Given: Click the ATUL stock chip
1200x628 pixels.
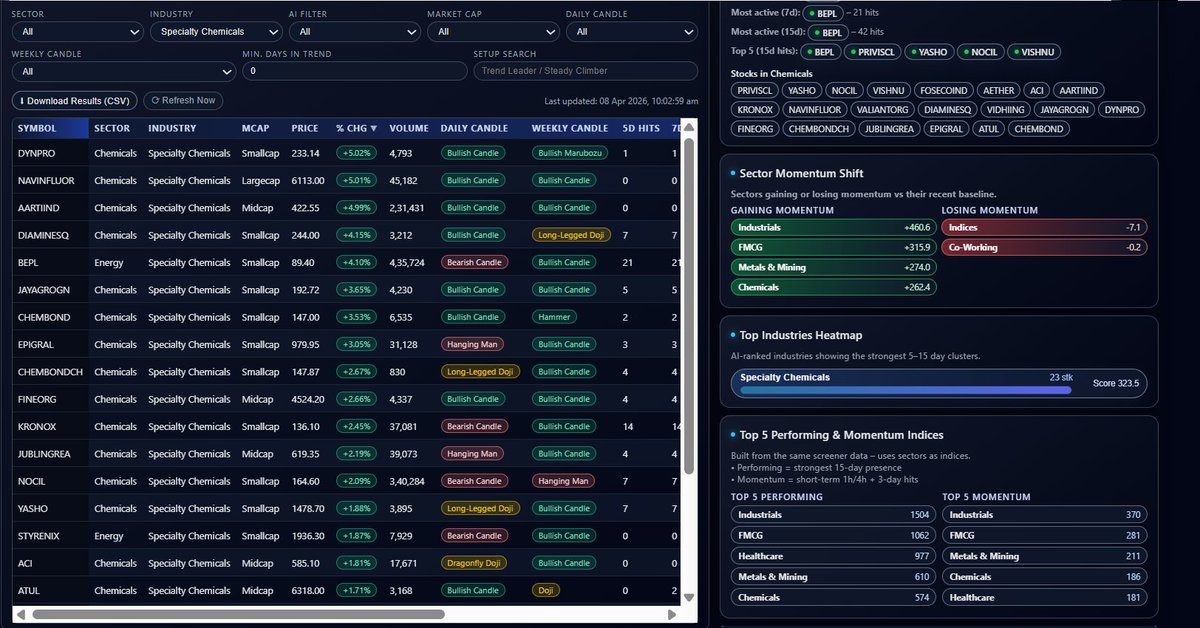Looking at the screenshot, I should coord(987,129).
